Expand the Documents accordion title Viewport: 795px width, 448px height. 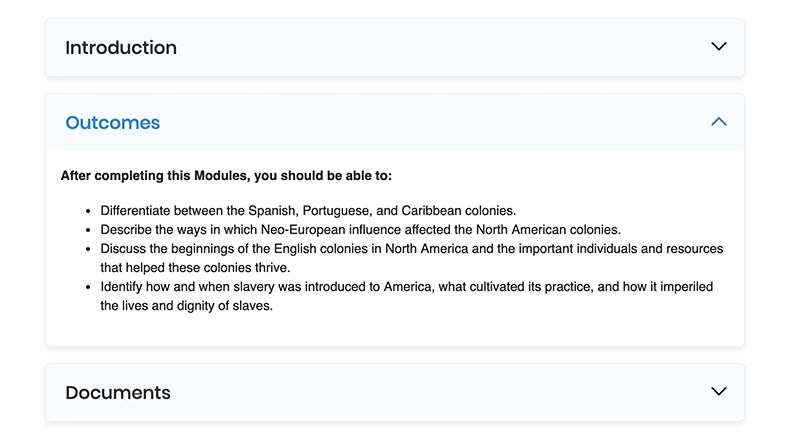point(117,392)
